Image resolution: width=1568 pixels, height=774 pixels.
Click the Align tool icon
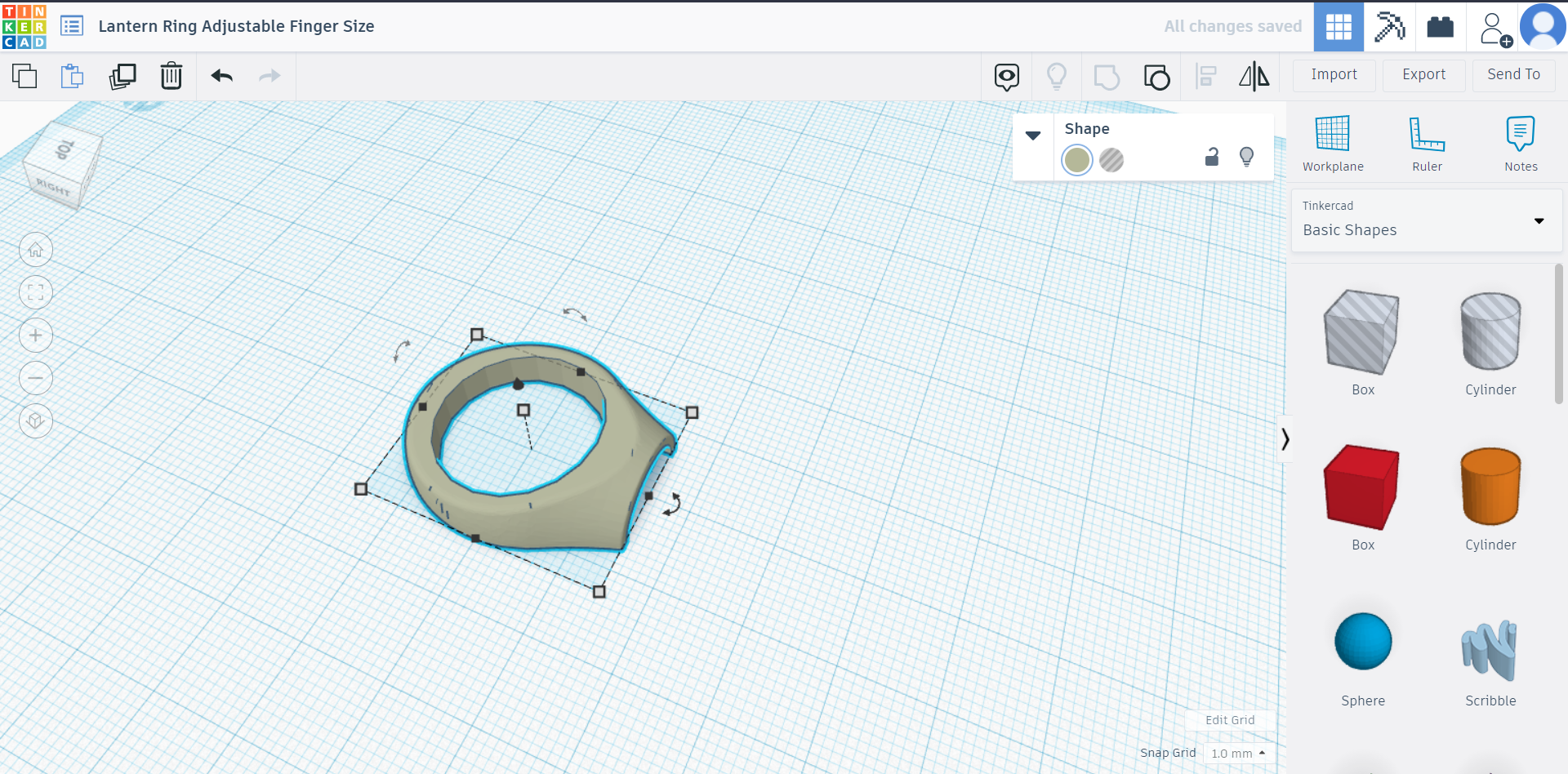pos(1205,77)
